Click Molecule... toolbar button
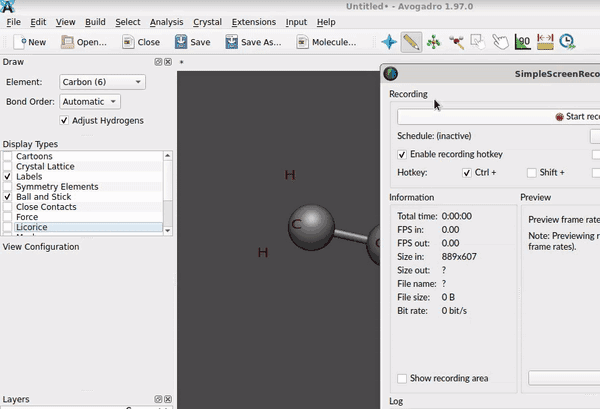Screen dimensions: 600x409 (326, 42)
